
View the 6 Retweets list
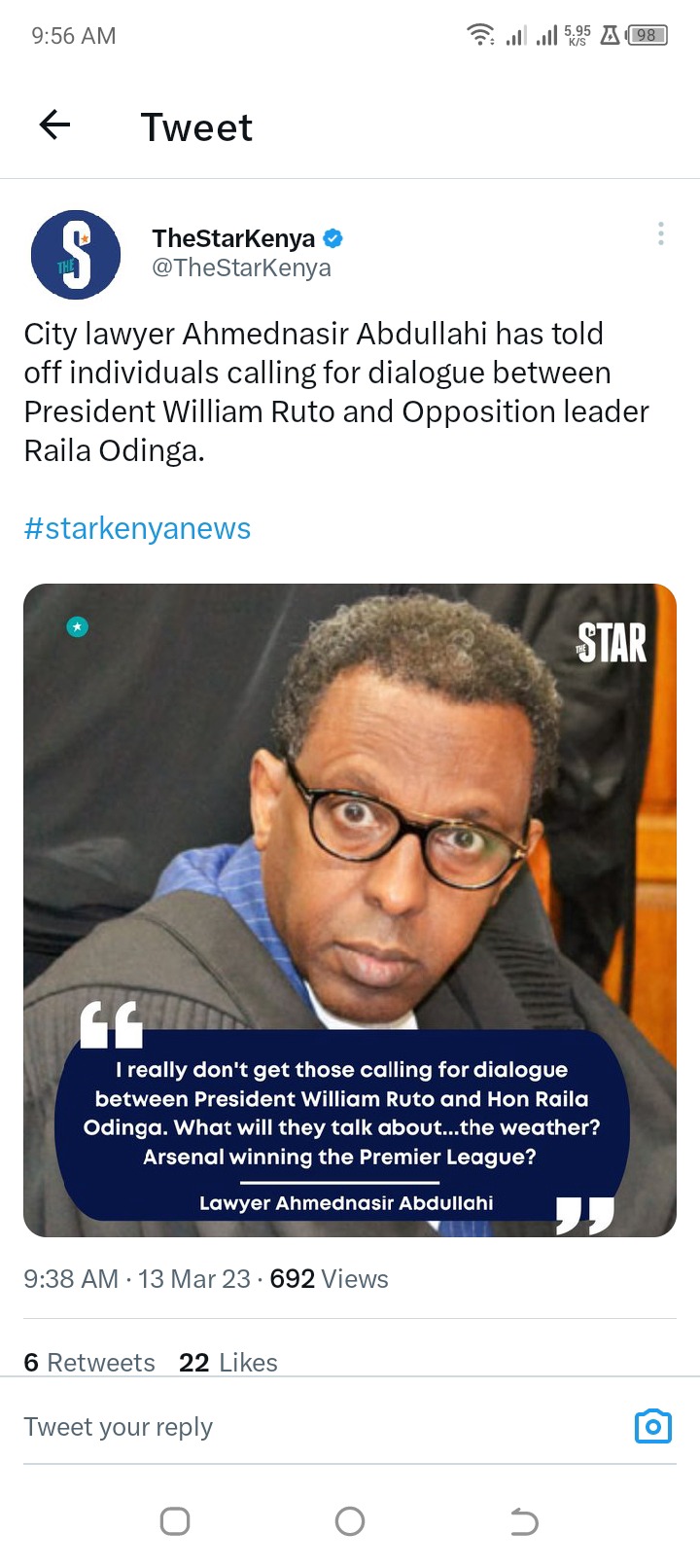click(x=89, y=1362)
